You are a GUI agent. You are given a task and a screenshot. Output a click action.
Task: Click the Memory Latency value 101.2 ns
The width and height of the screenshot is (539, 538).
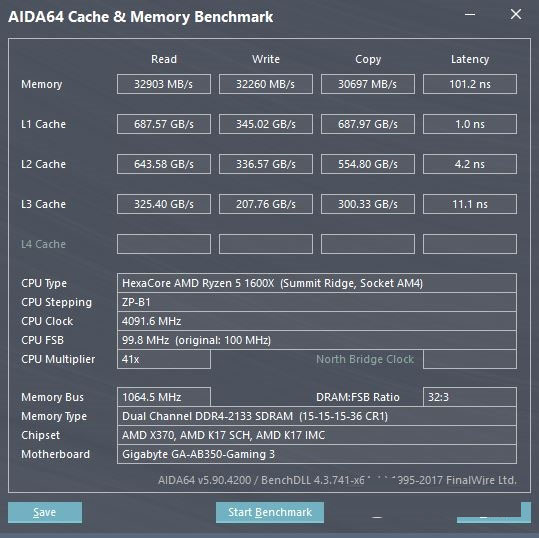470,84
